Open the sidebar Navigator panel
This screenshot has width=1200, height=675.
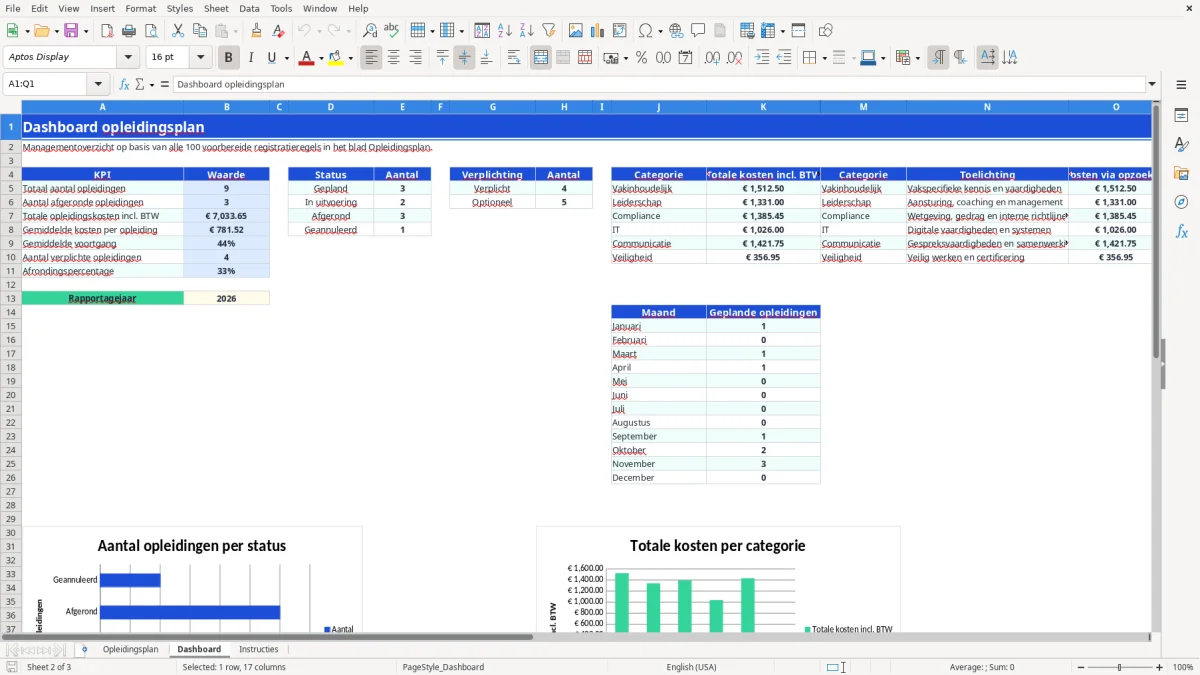[1181, 202]
